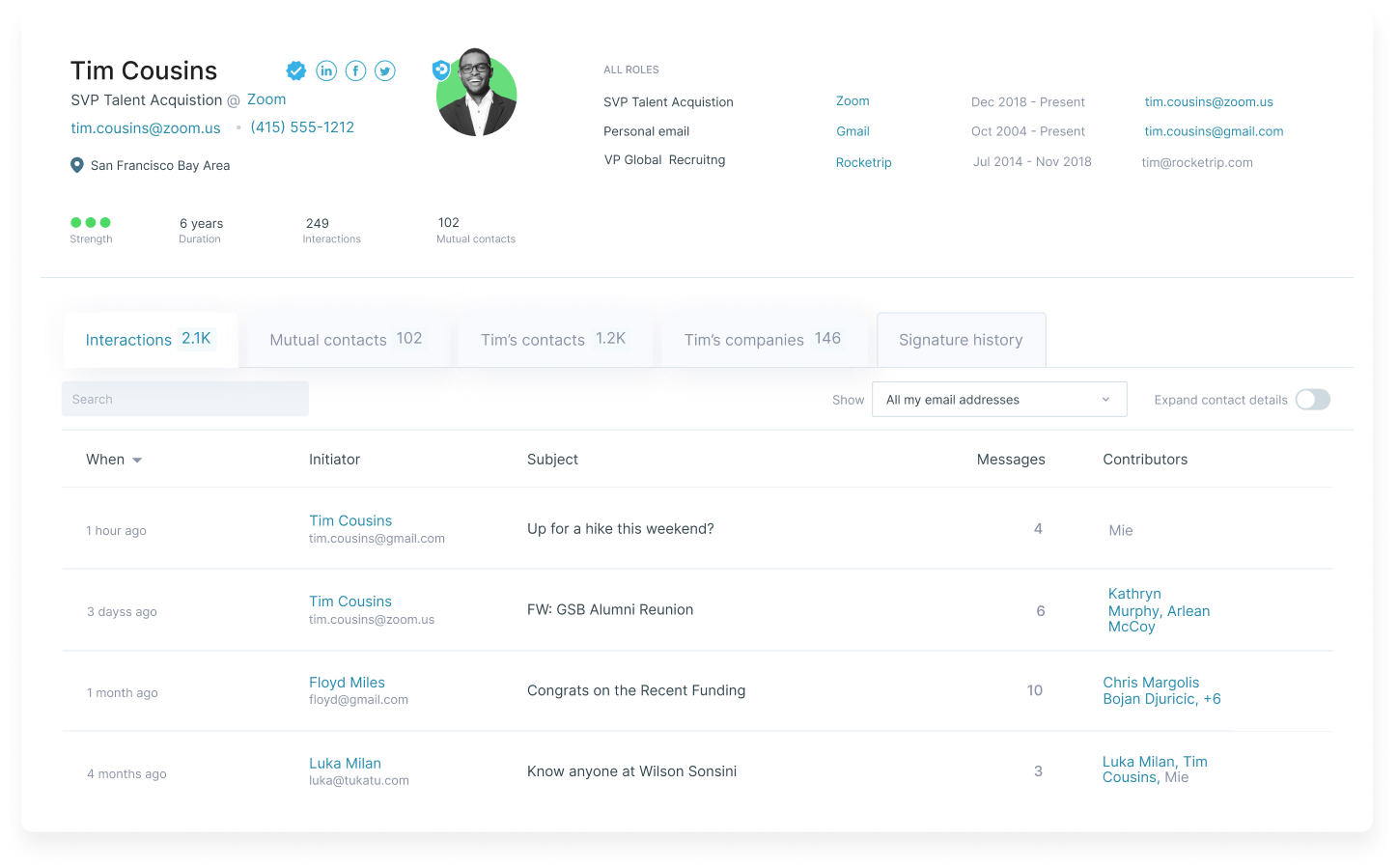Expand the '+6' additional contributors
This screenshot has width=1398, height=868.
tap(1212, 699)
